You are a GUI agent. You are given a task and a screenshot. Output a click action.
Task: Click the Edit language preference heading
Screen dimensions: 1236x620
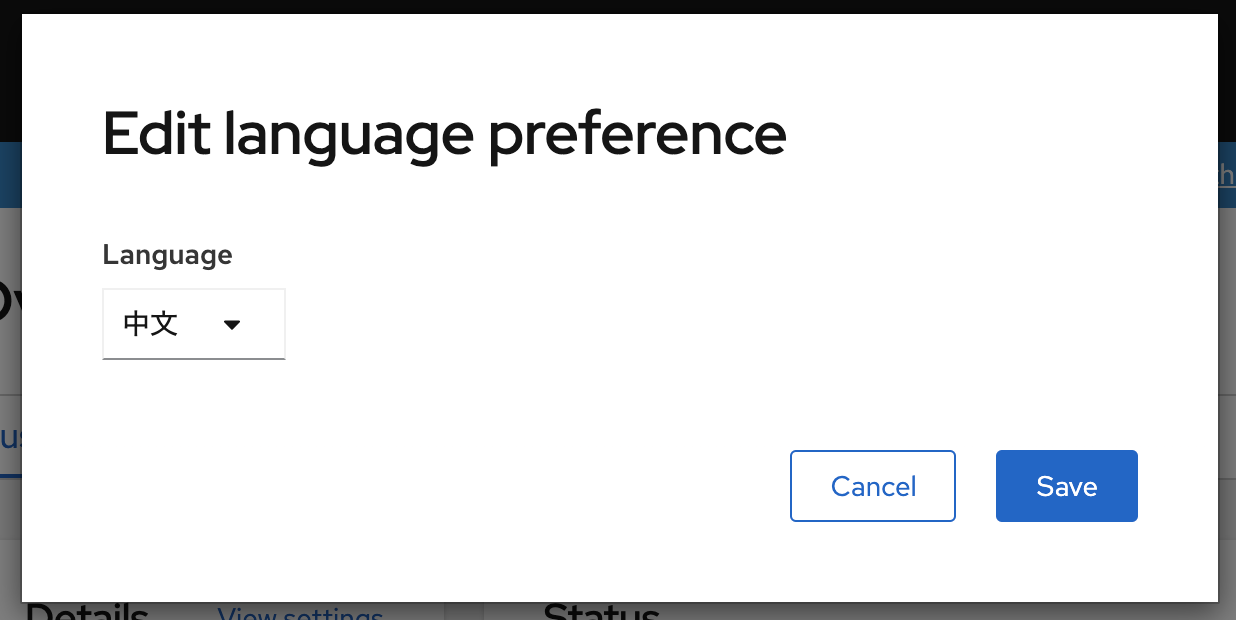tap(444, 134)
